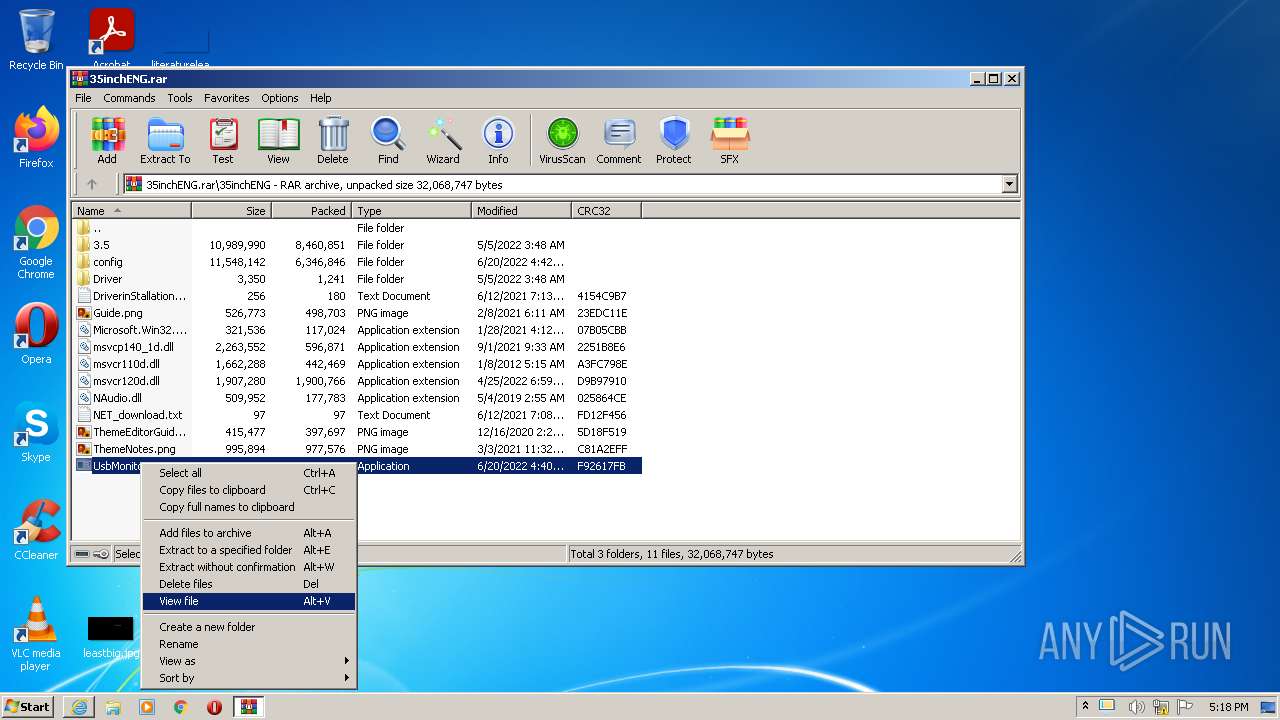This screenshot has height=720, width=1280.
Task: Start VirusScan on the archive
Action: click(562, 140)
